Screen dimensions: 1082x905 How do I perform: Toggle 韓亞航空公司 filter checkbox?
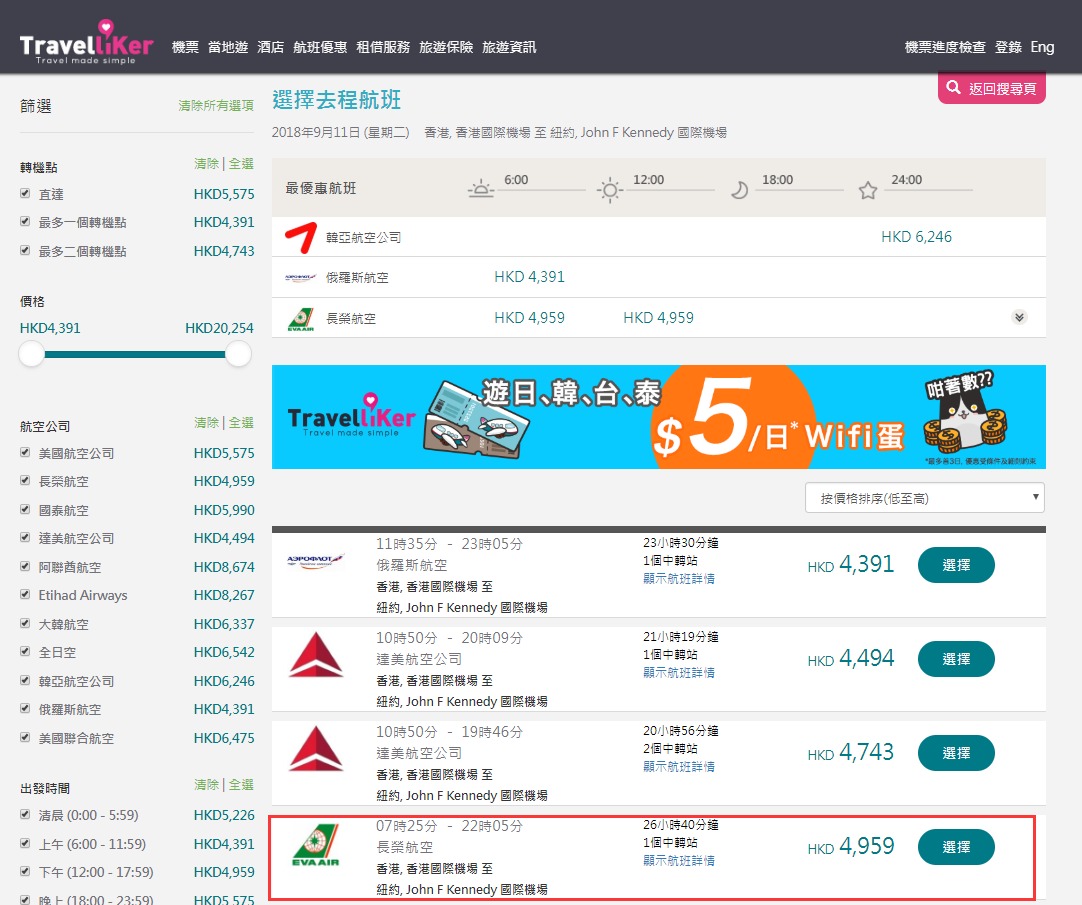point(25,680)
